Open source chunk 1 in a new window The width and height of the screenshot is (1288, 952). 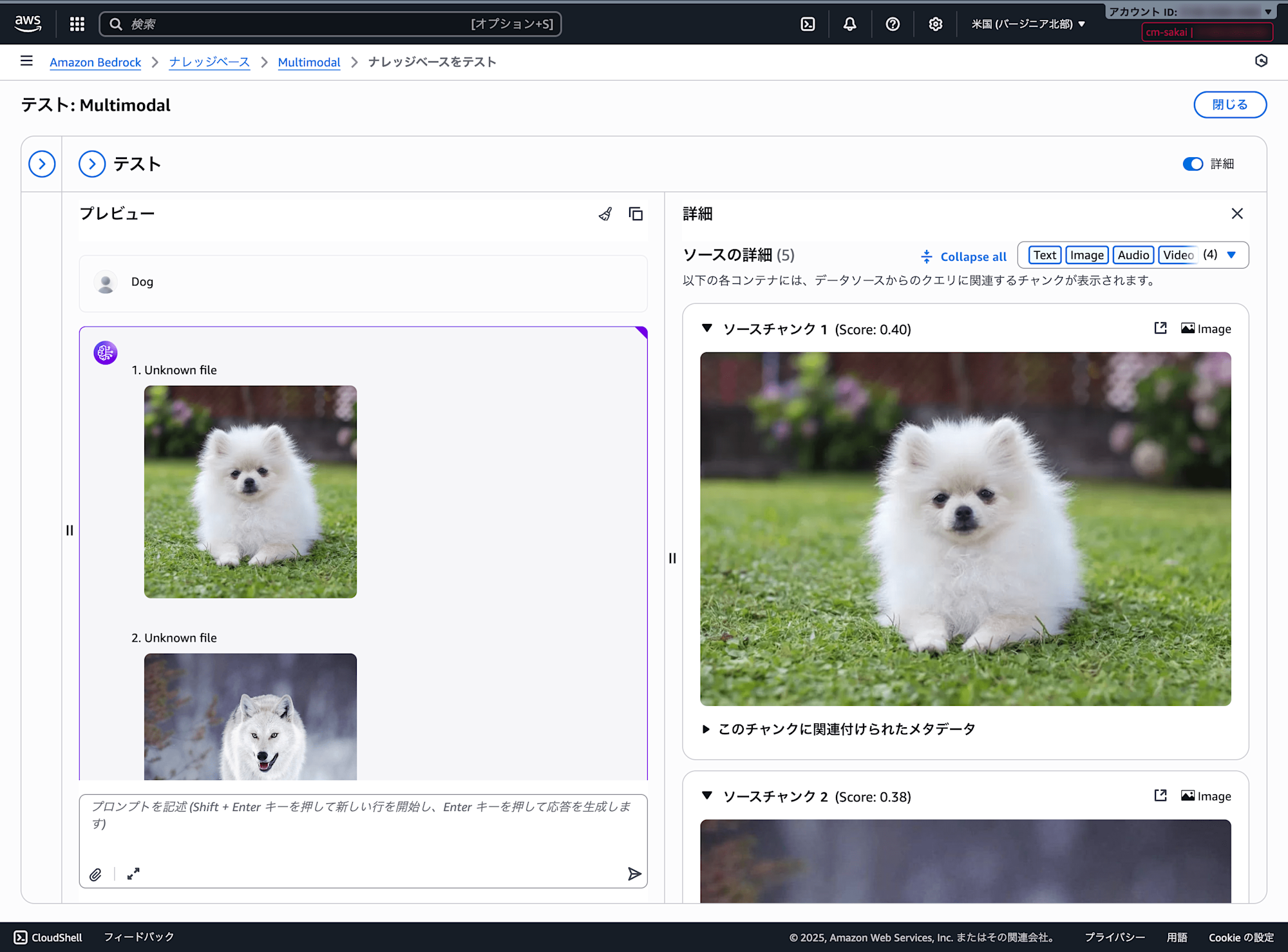(1160, 328)
